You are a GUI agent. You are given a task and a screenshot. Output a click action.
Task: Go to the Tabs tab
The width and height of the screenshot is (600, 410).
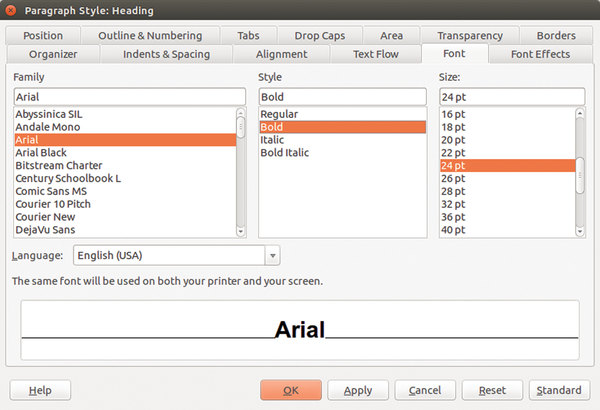pos(248,36)
